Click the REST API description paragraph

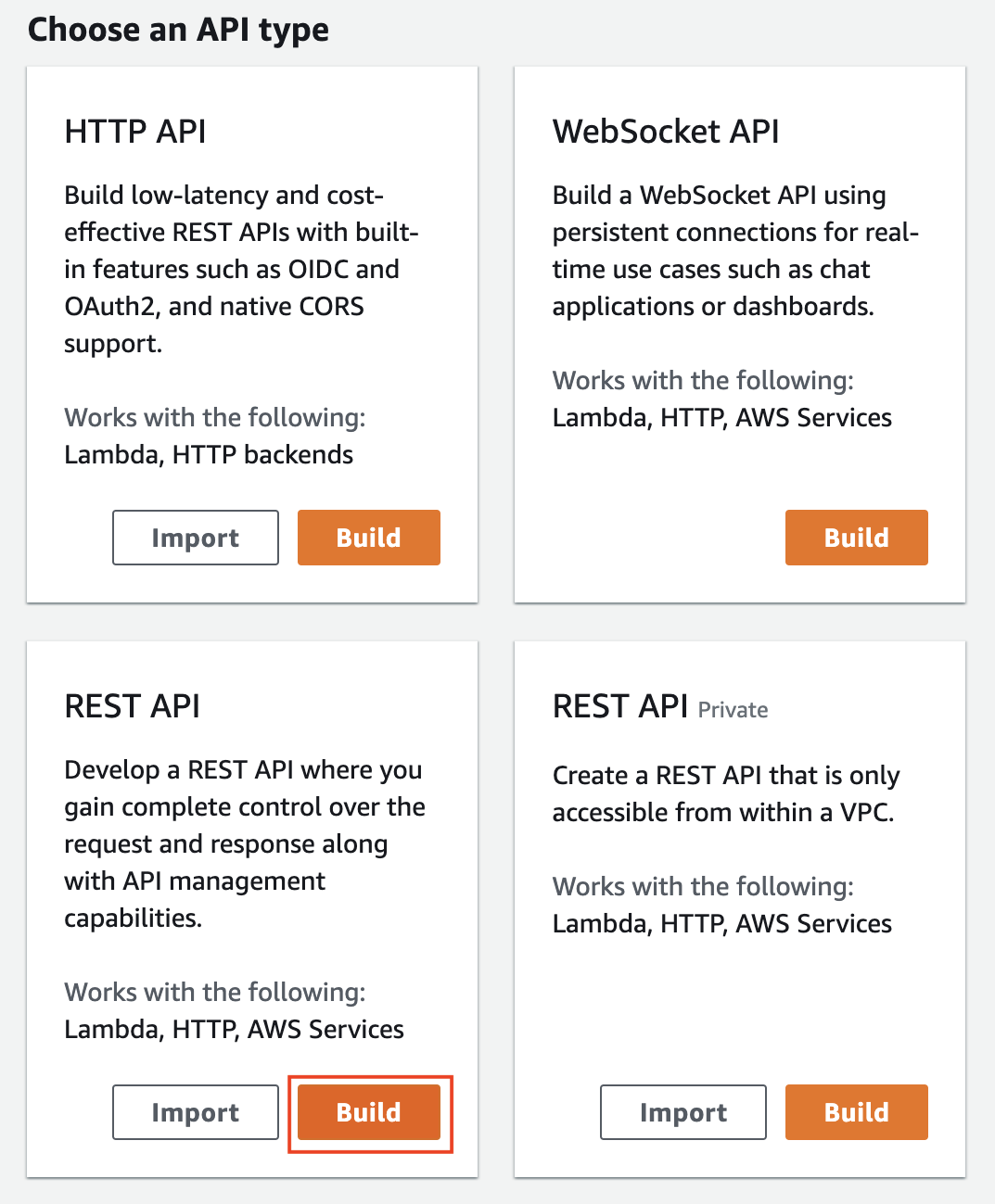[245, 843]
